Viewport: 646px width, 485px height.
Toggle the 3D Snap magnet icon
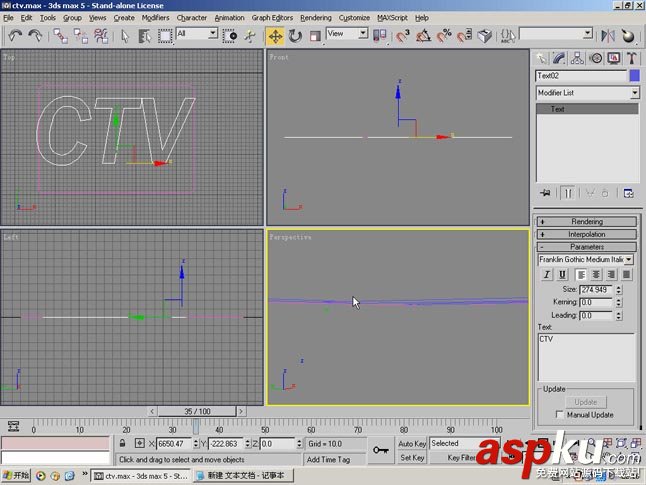coord(403,36)
